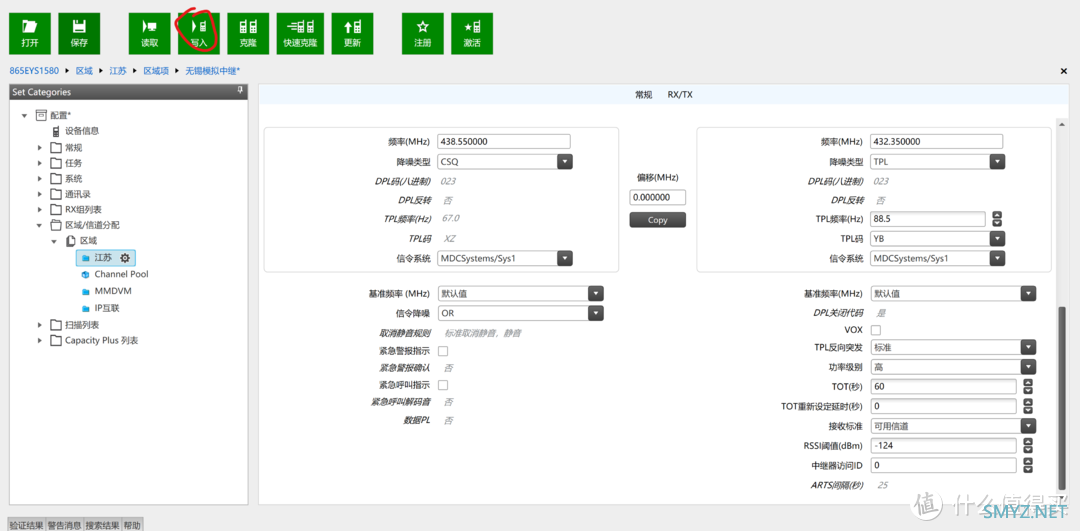
Task: Expand the RX组列表 folder
Action: point(40,209)
